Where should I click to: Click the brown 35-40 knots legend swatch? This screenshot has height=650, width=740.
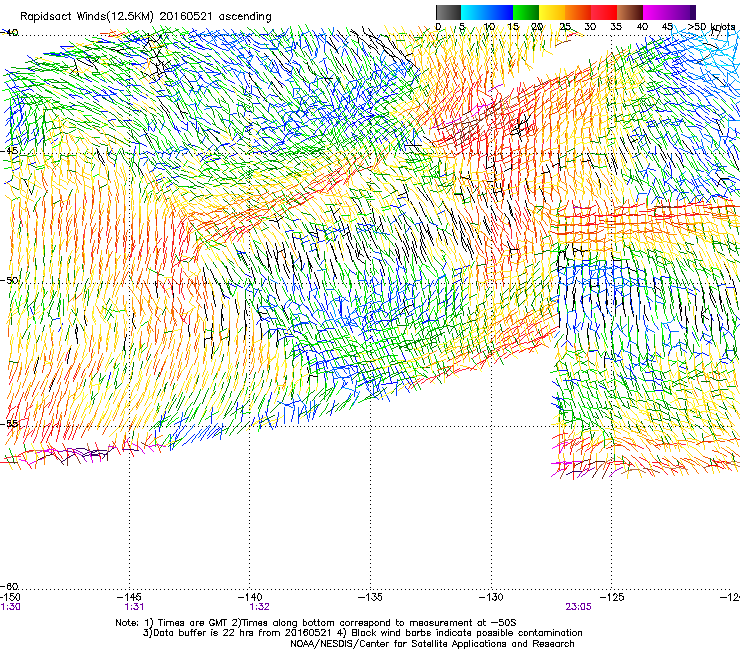coord(630,12)
